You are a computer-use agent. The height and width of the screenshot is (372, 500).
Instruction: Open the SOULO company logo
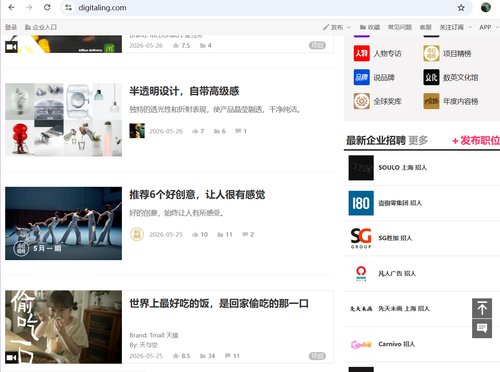click(361, 168)
